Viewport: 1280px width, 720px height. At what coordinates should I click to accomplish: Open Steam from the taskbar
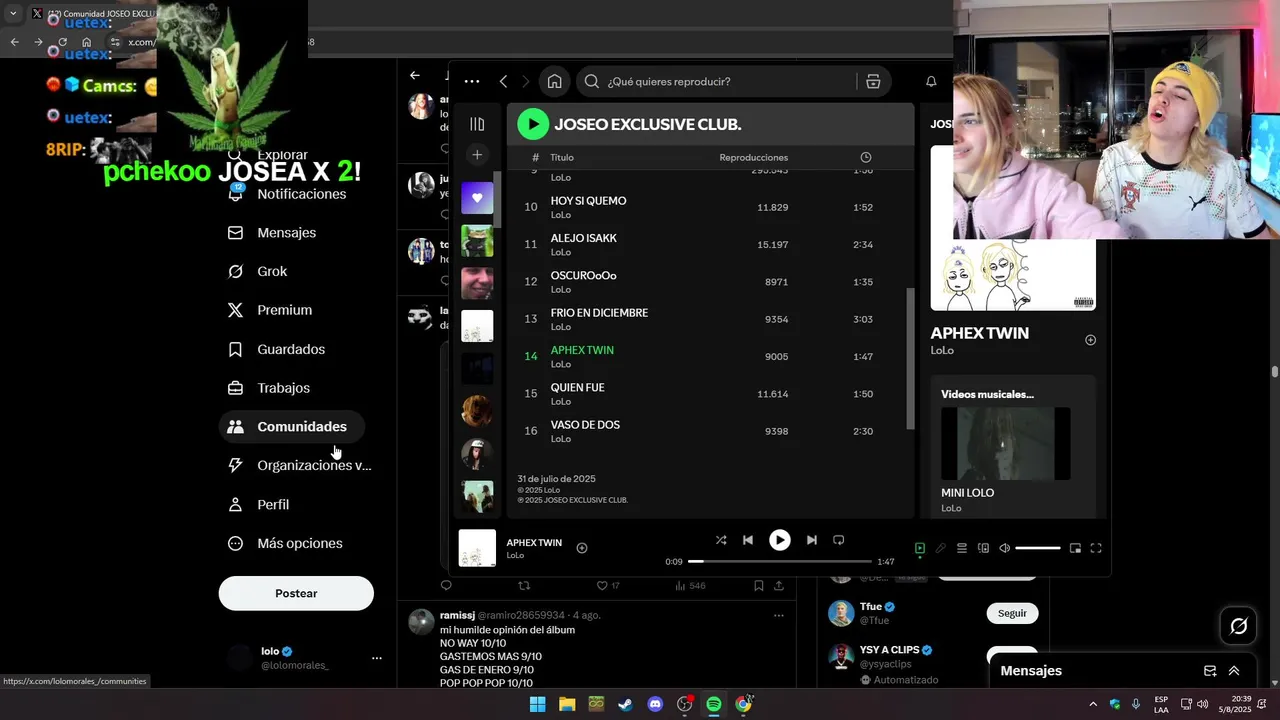[625, 704]
